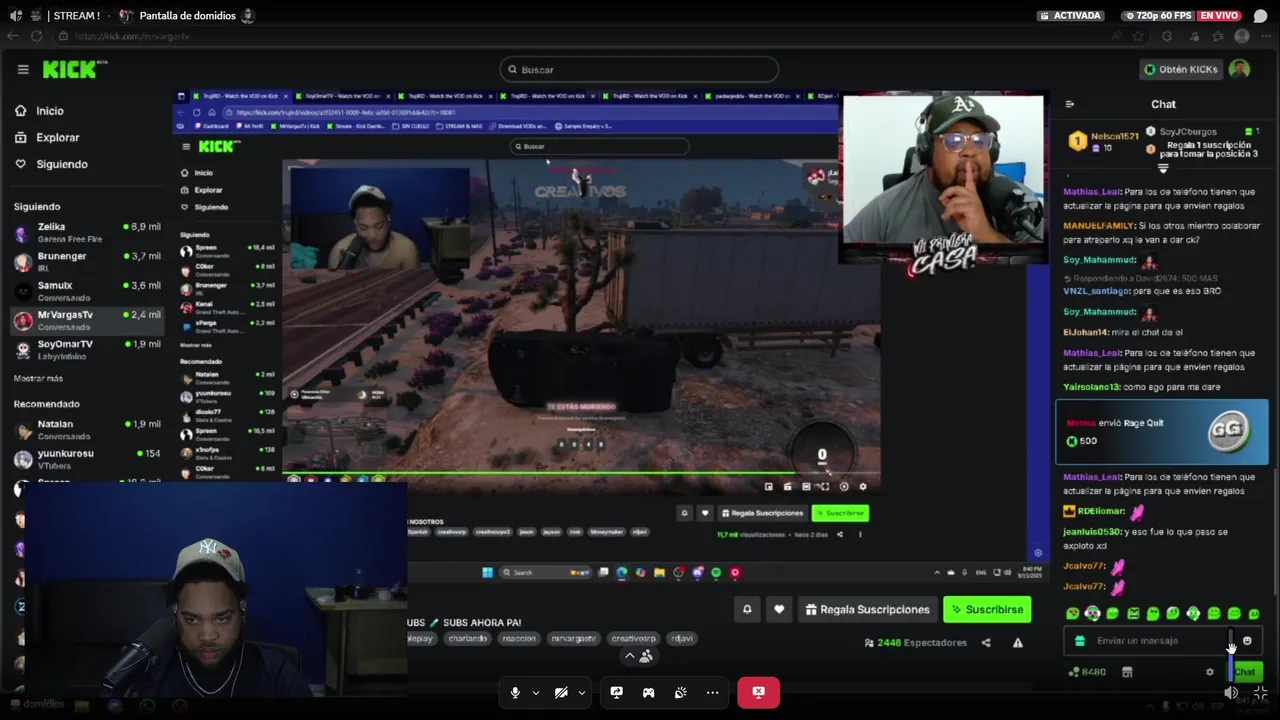Screen dimensions: 1280x720
Task: Click the heart follow button
Action: pos(779,609)
